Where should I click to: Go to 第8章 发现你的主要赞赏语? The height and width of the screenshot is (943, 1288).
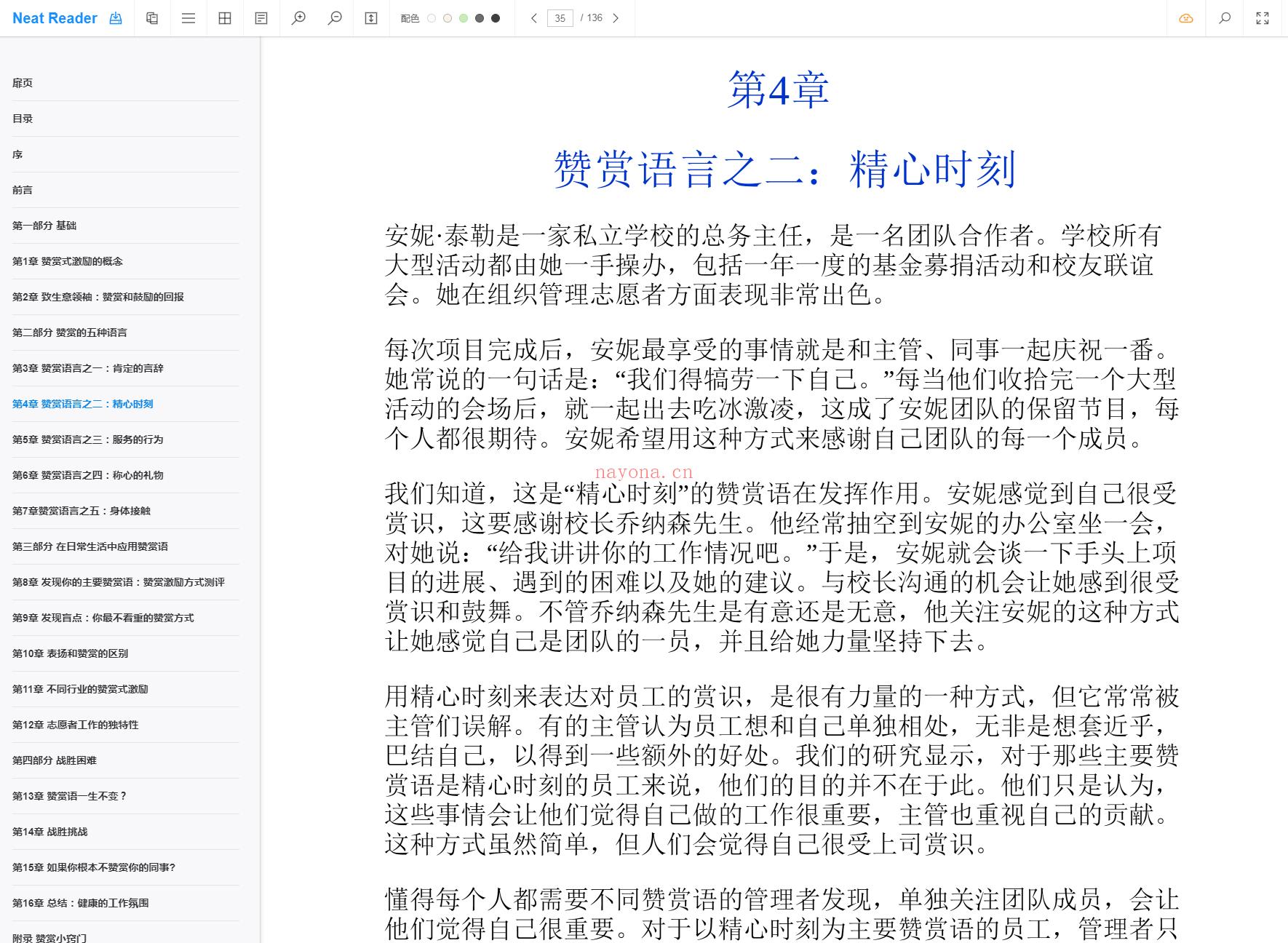pos(119,582)
